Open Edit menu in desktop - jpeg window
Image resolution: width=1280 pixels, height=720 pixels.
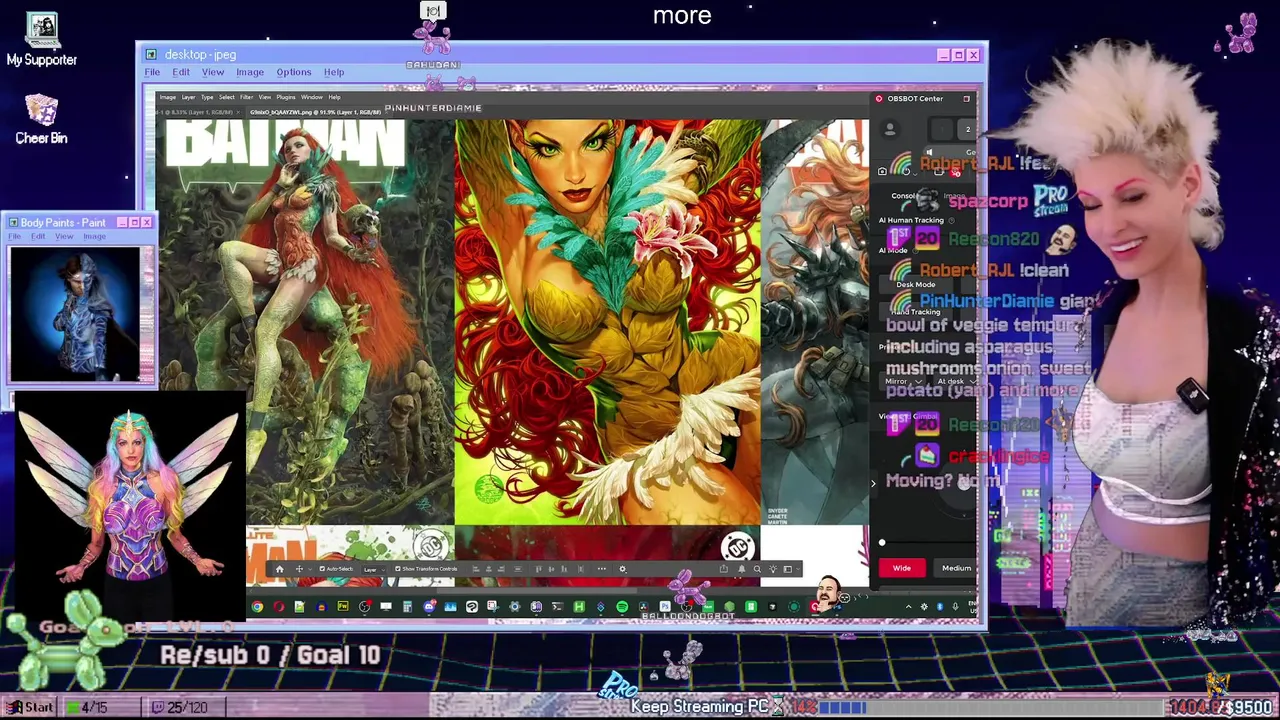tap(181, 72)
